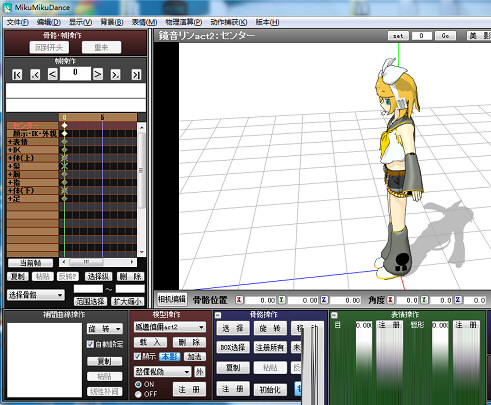Jump to first frame using |< button

point(17,75)
